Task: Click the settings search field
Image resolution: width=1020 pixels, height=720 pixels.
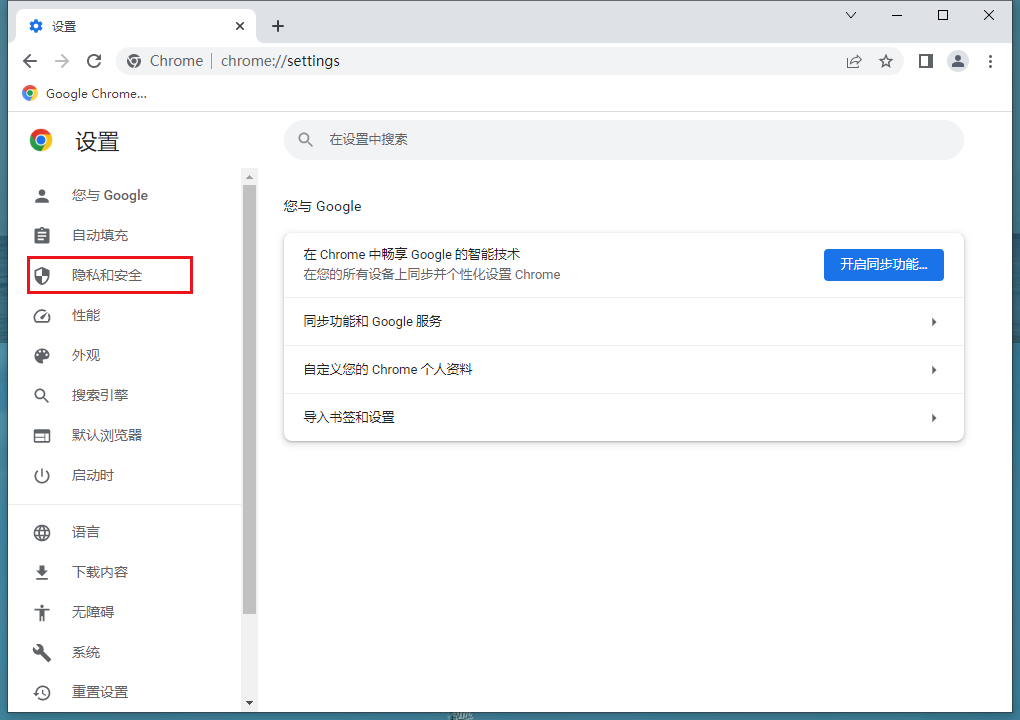Action: tap(623, 140)
